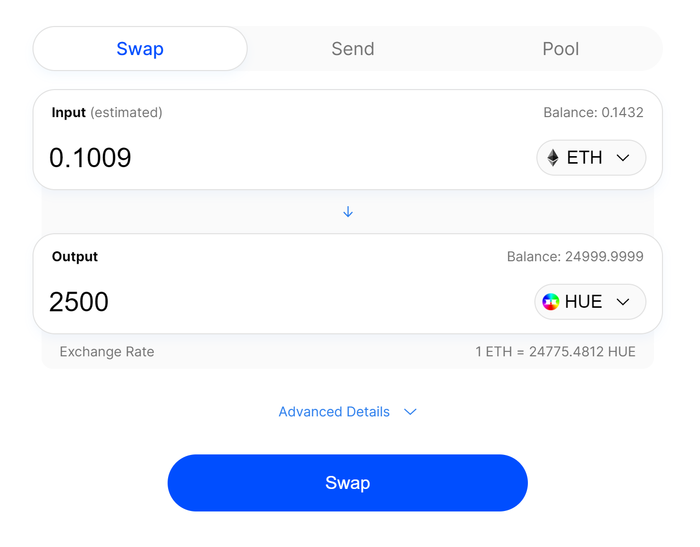Image resolution: width=700 pixels, height=547 pixels.
Task: Open the HUE token selector dropdown
Action: click(x=590, y=302)
